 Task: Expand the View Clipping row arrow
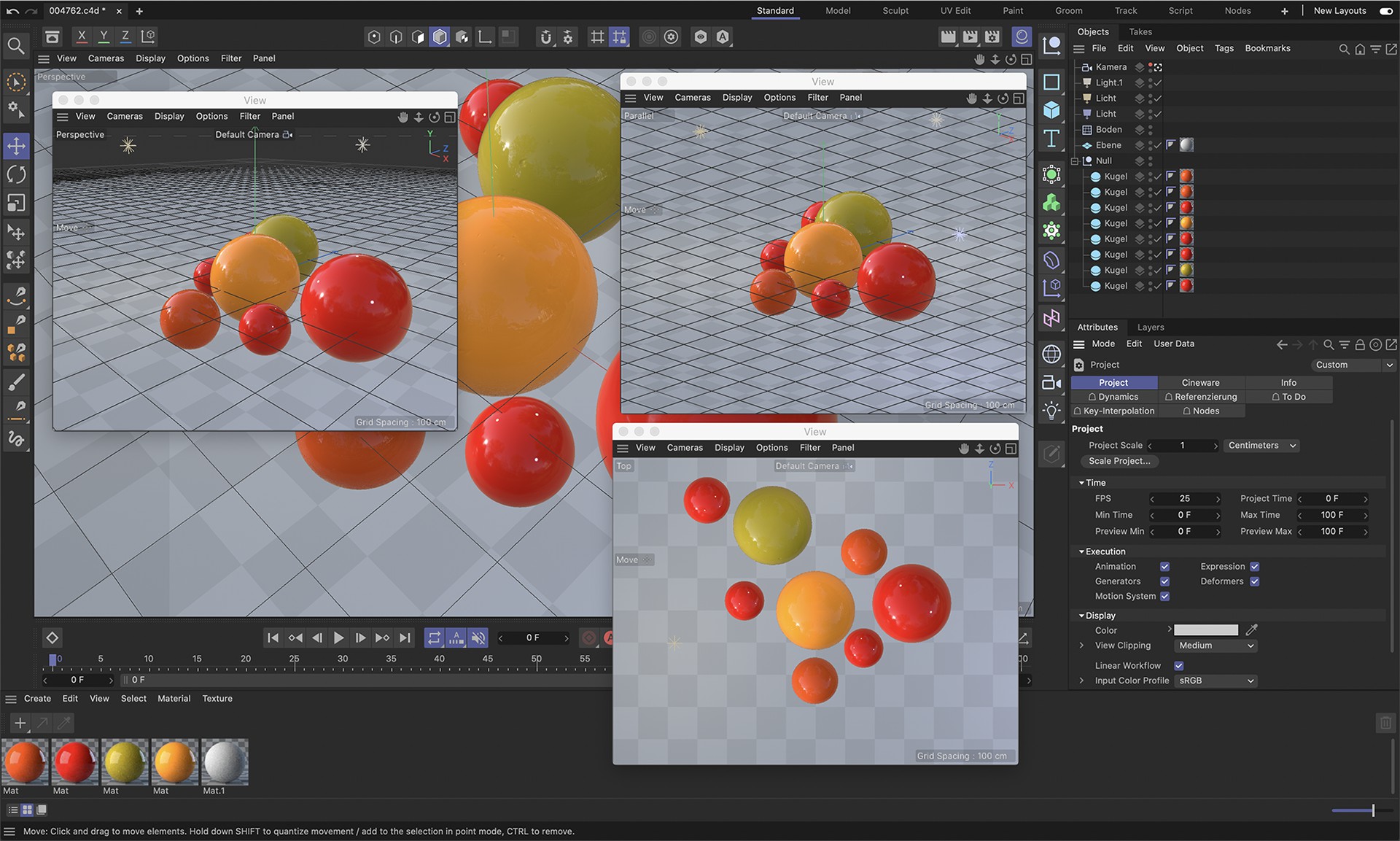1081,646
